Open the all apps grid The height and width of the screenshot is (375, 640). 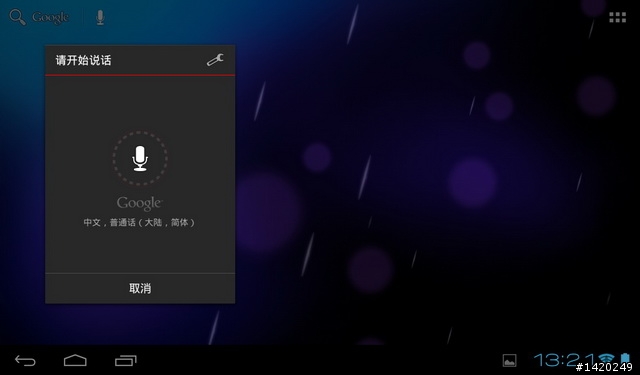(618, 17)
